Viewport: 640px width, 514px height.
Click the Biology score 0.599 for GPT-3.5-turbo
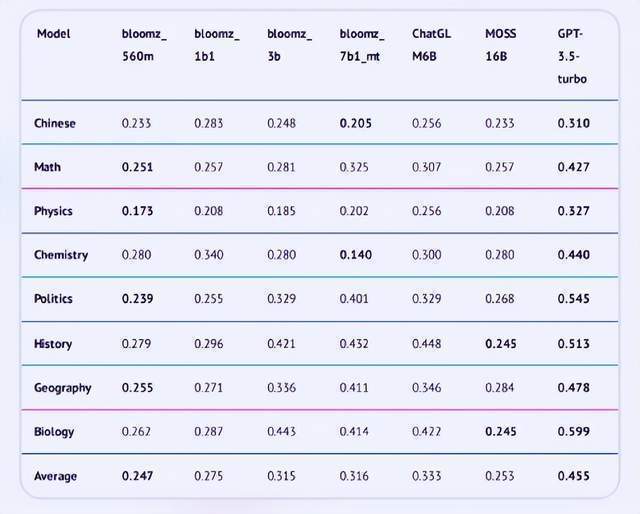click(x=573, y=432)
